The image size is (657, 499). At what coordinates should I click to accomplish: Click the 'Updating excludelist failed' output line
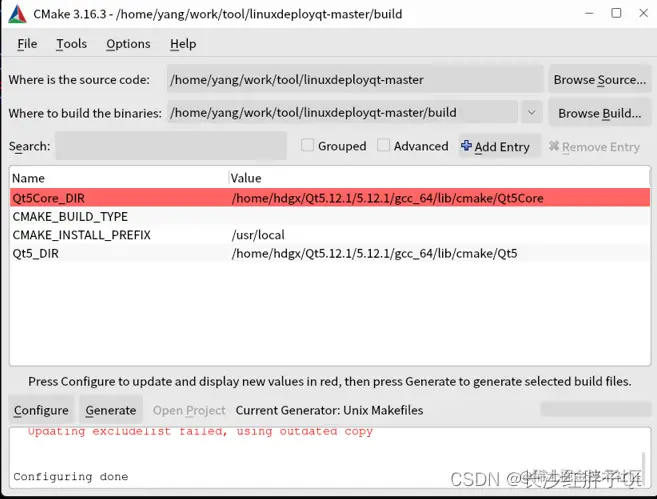click(200, 432)
